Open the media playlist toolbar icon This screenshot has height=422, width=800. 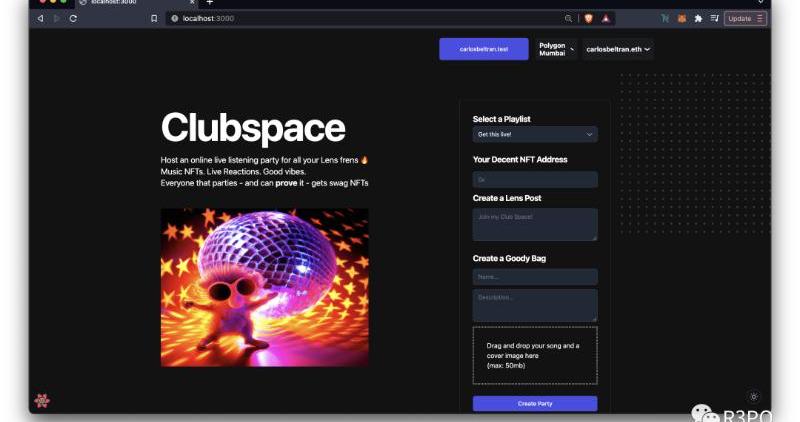click(x=714, y=18)
